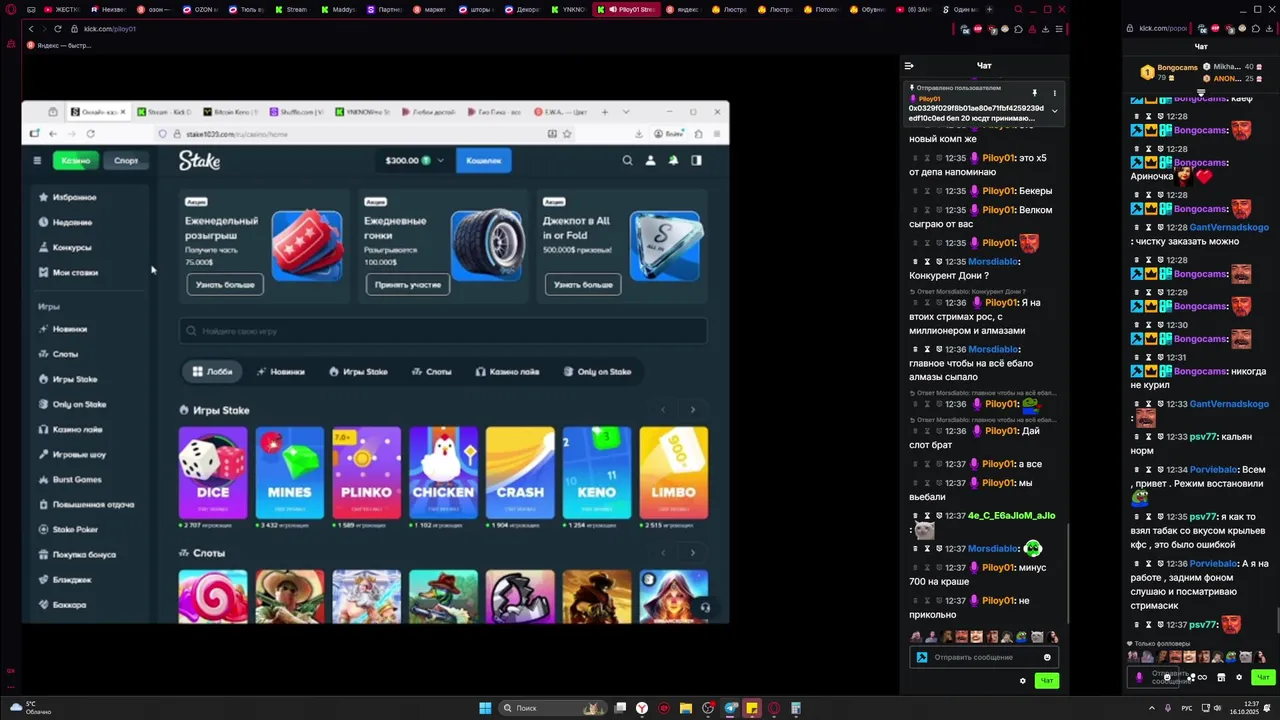Image resolution: width=1280 pixels, height=720 pixels.
Task: Go to previous Игры Stake carousel page
Action: point(662,410)
